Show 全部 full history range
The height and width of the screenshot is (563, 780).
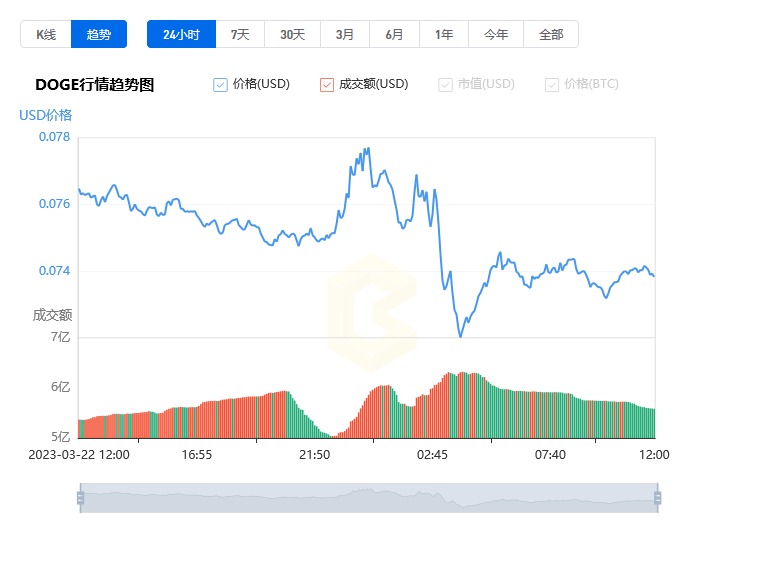pos(551,34)
